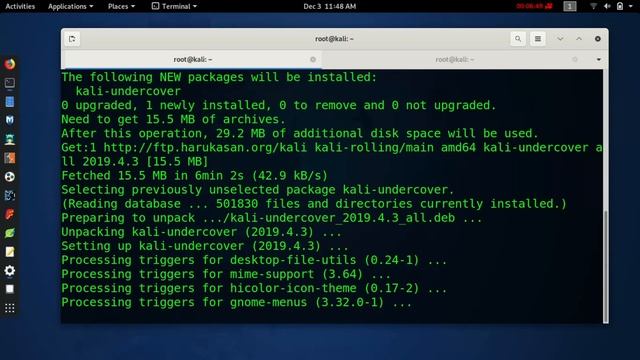Open the tab list dropdown arrow
This screenshot has height=360, width=640.
[x=599, y=60]
